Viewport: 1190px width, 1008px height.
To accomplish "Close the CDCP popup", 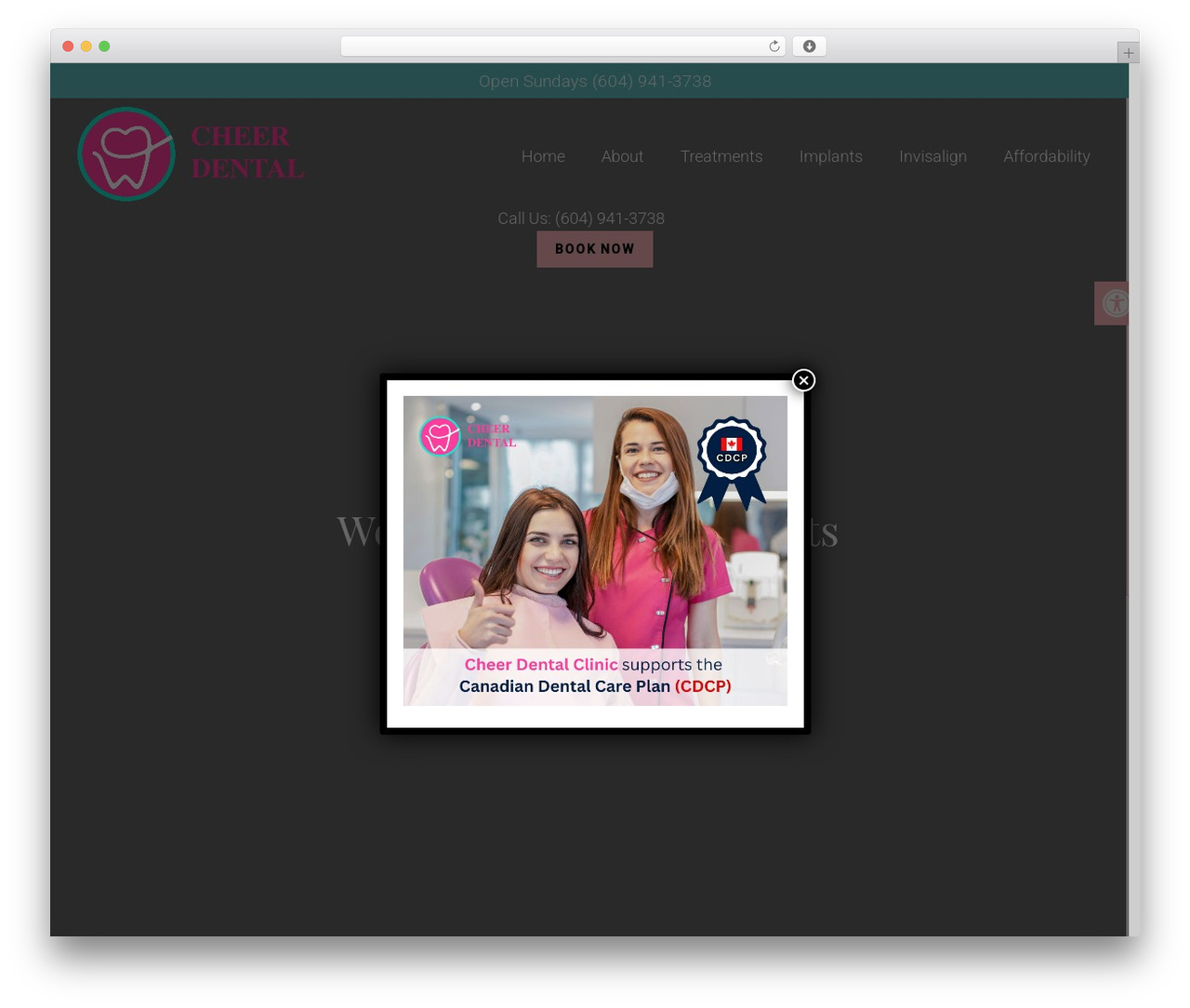I will [x=803, y=380].
